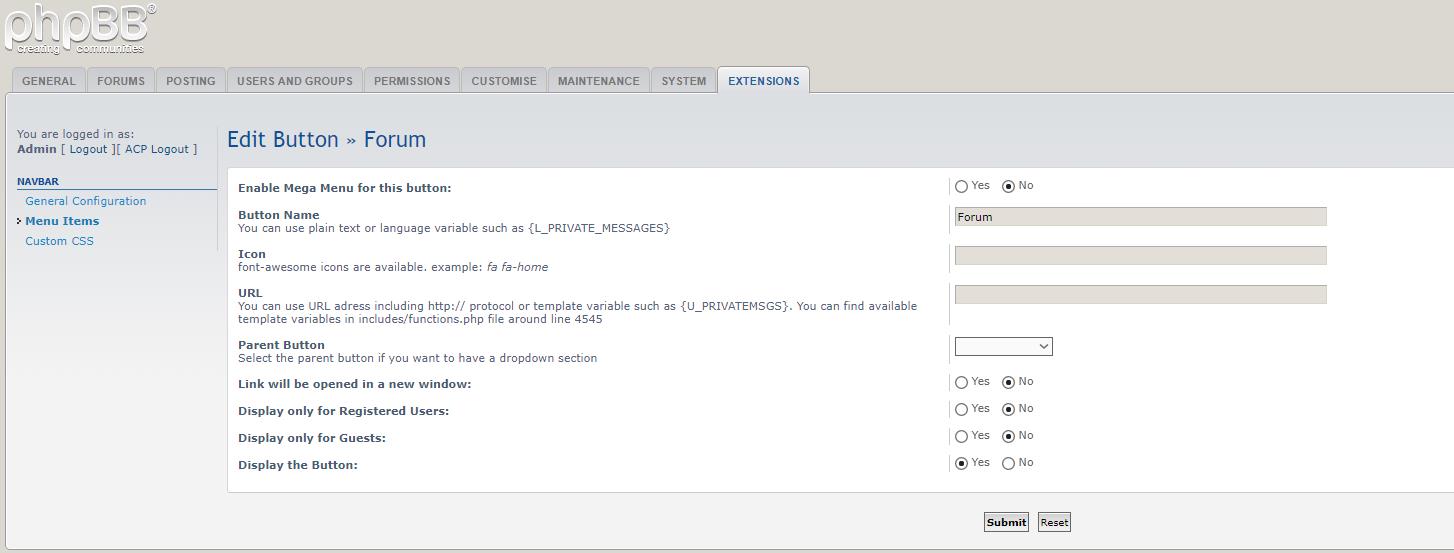Select No for Enable Mega Menu
This screenshot has width=1454, height=553.
(x=1008, y=186)
